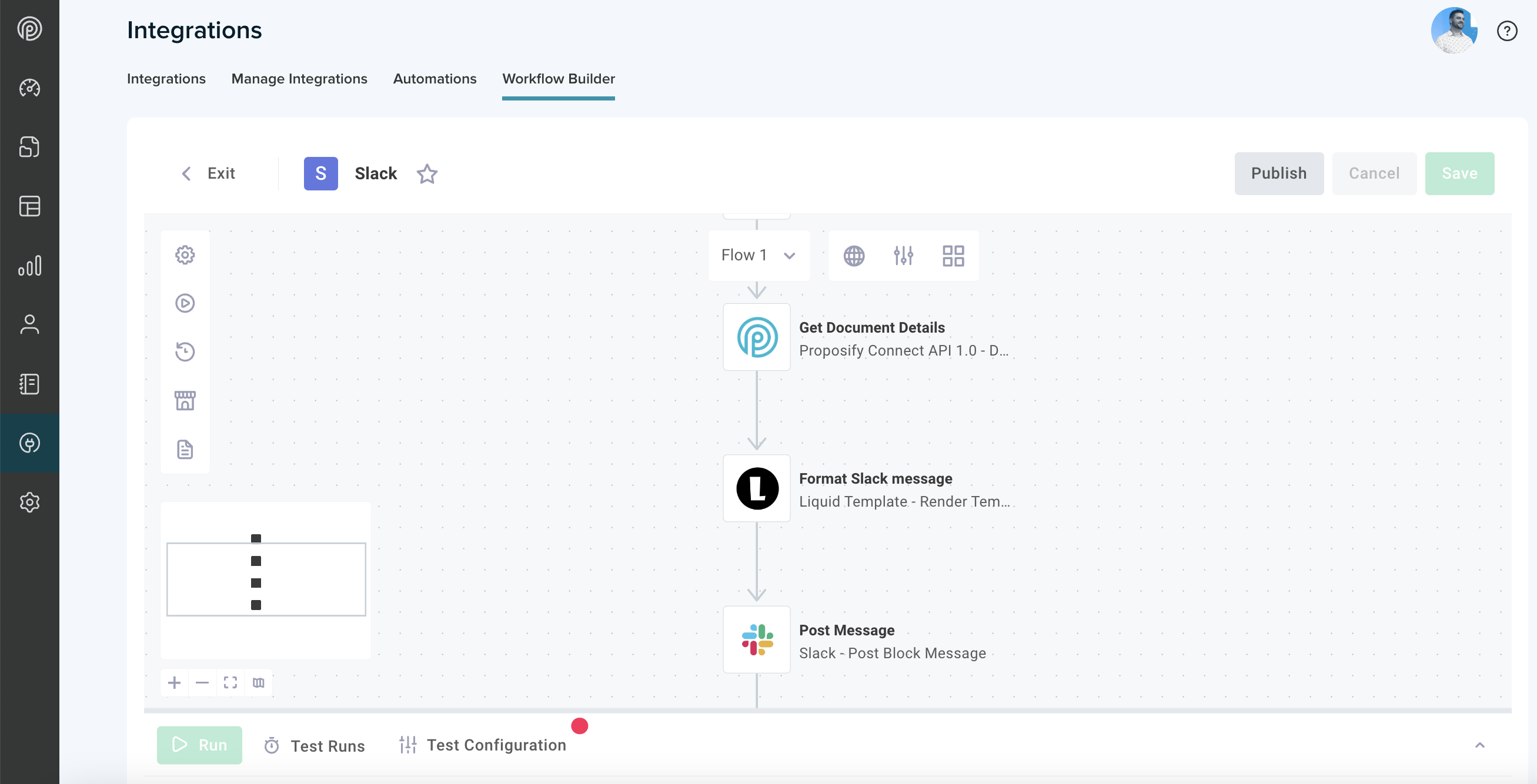
Task: Zoom in the canvas with the plus control
Action: click(x=174, y=683)
